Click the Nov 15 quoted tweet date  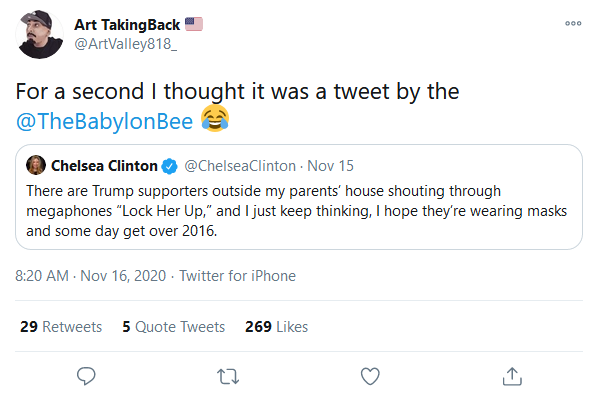pyautogui.click(x=331, y=166)
